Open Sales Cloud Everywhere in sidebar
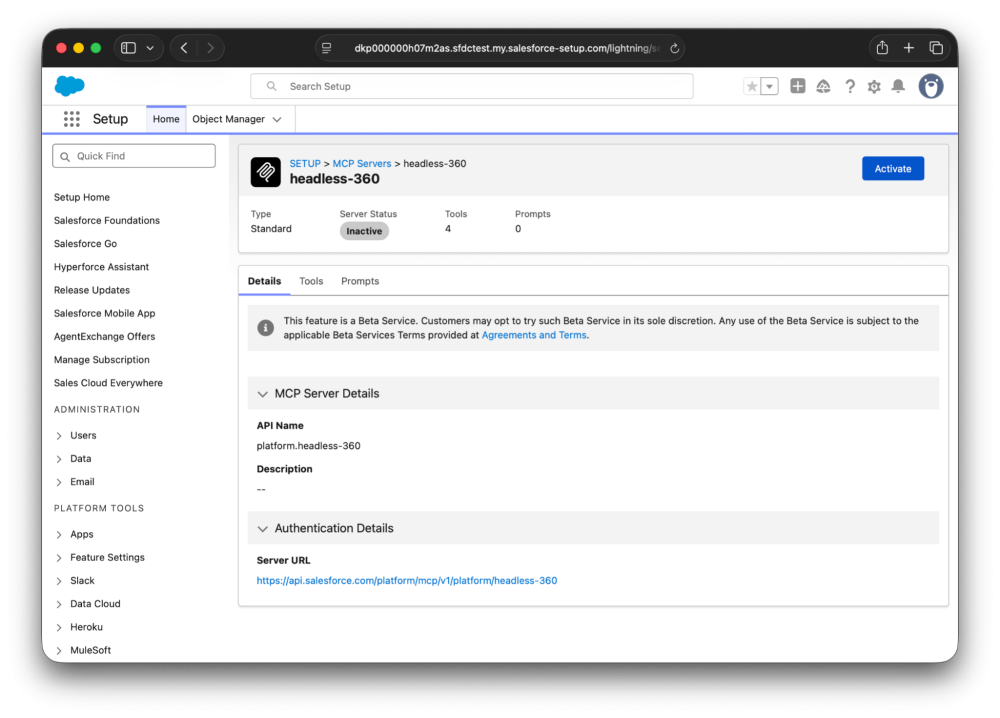Viewport: 1000px width, 718px height. coord(108,383)
